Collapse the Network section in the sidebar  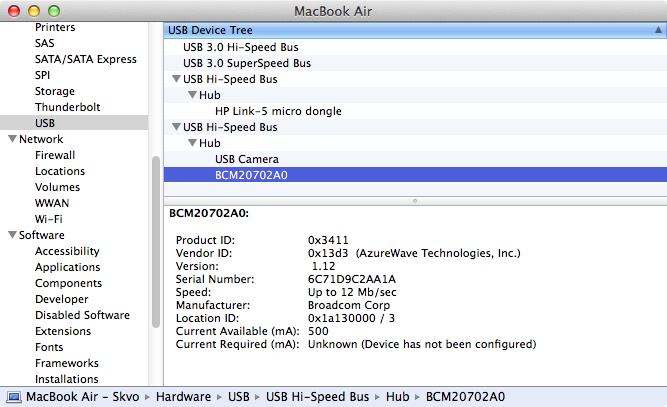pos(11,140)
